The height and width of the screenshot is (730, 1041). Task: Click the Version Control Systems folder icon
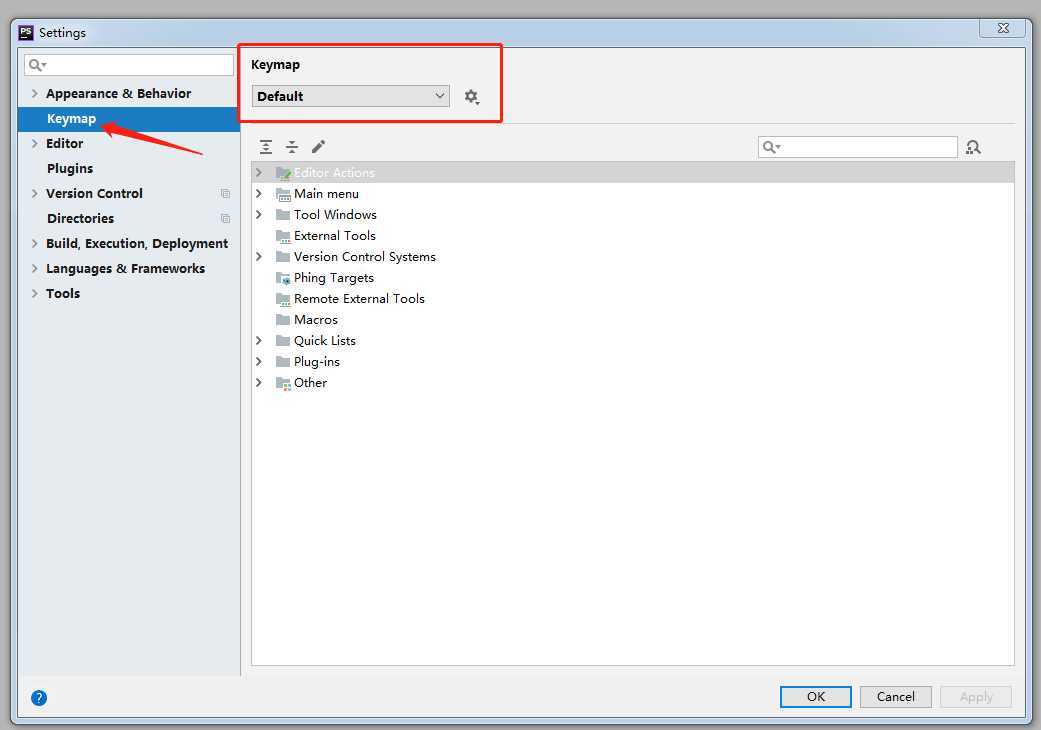[x=283, y=257]
